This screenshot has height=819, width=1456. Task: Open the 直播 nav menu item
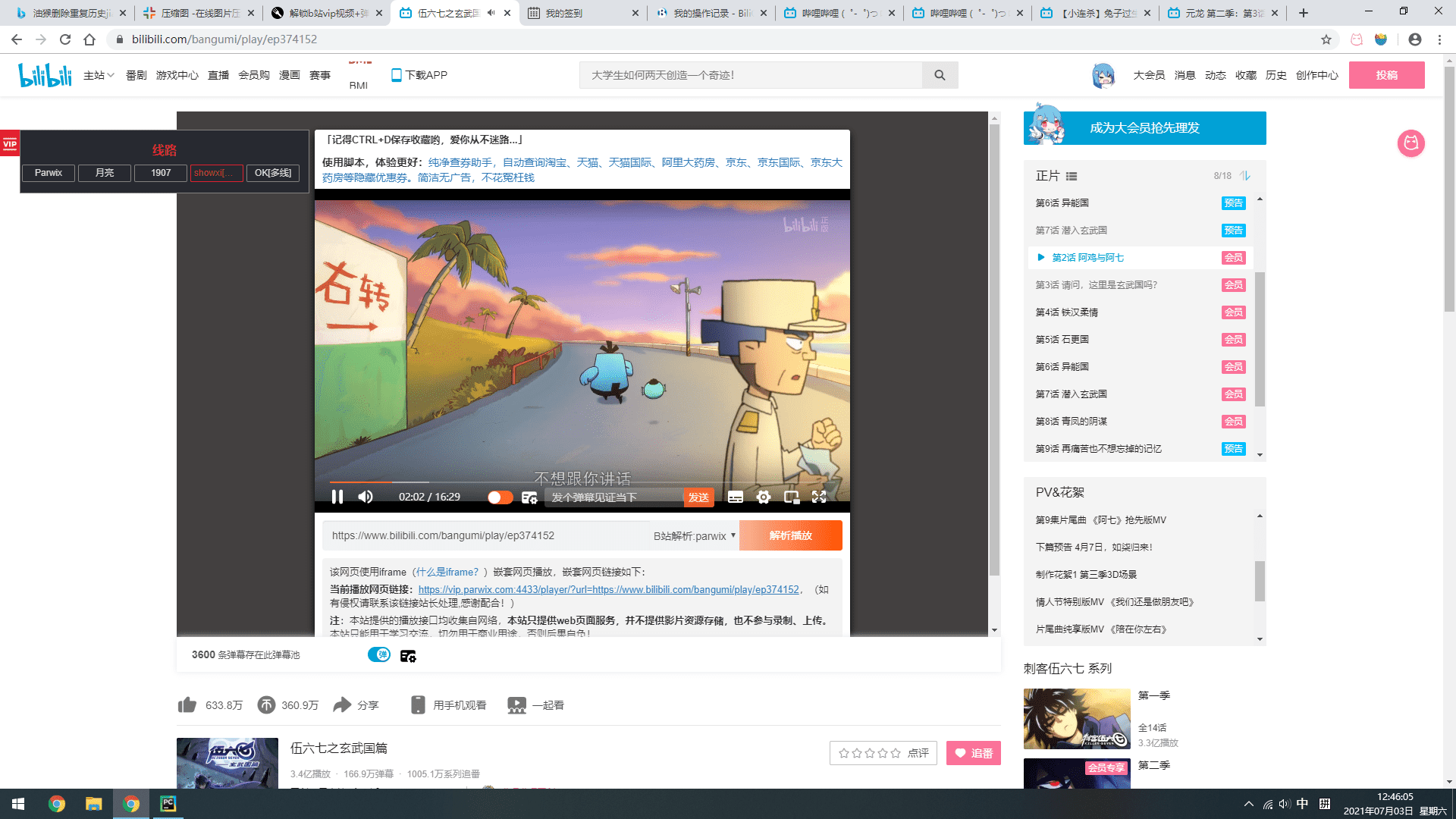[x=218, y=75]
